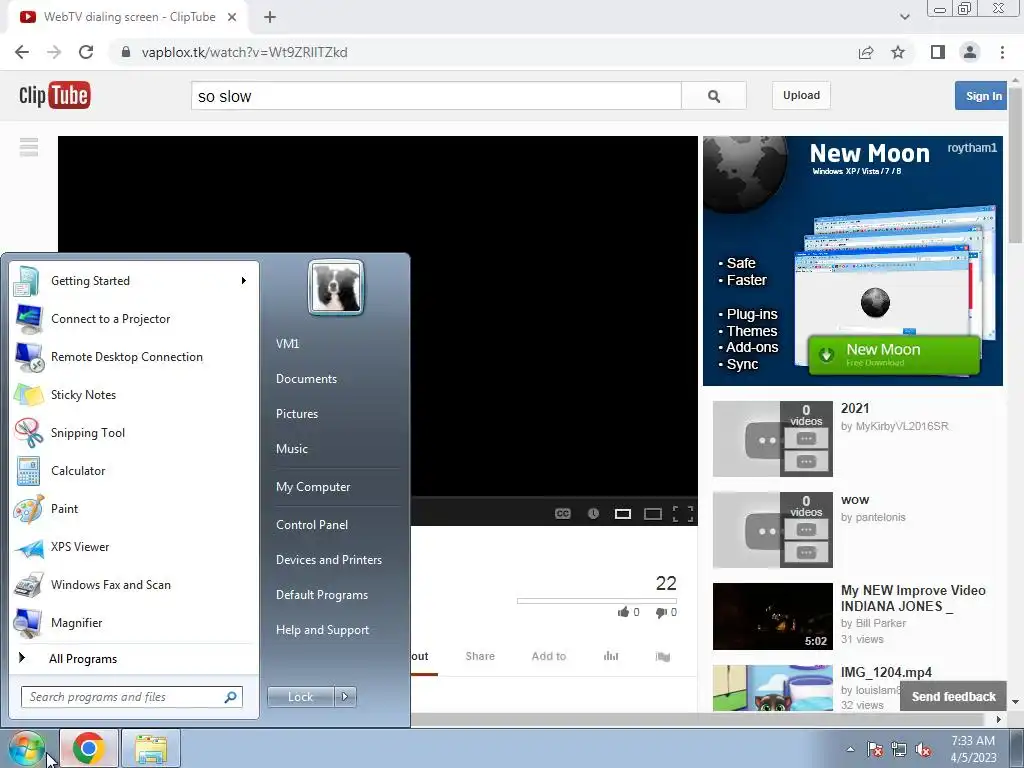Click the Send feedback button
Image resolution: width=1024 pixels, height=768 pixels.
953,697
